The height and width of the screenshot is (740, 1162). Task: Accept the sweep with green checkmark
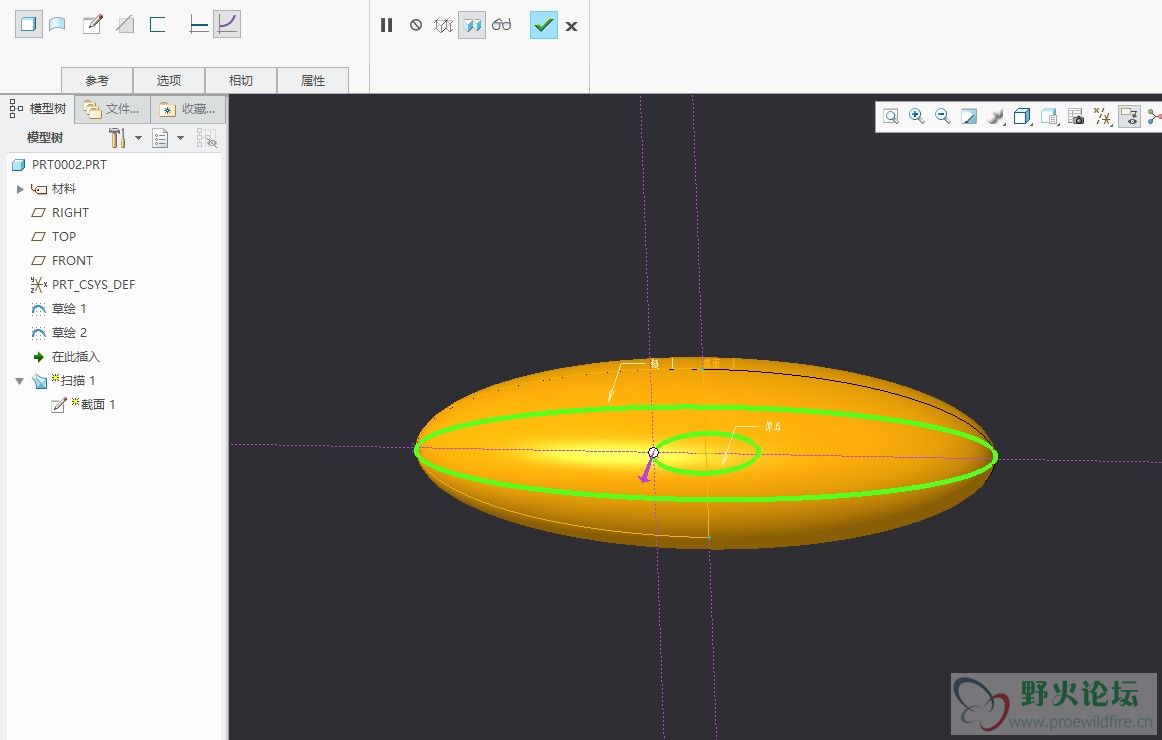[x=544, y=25]
